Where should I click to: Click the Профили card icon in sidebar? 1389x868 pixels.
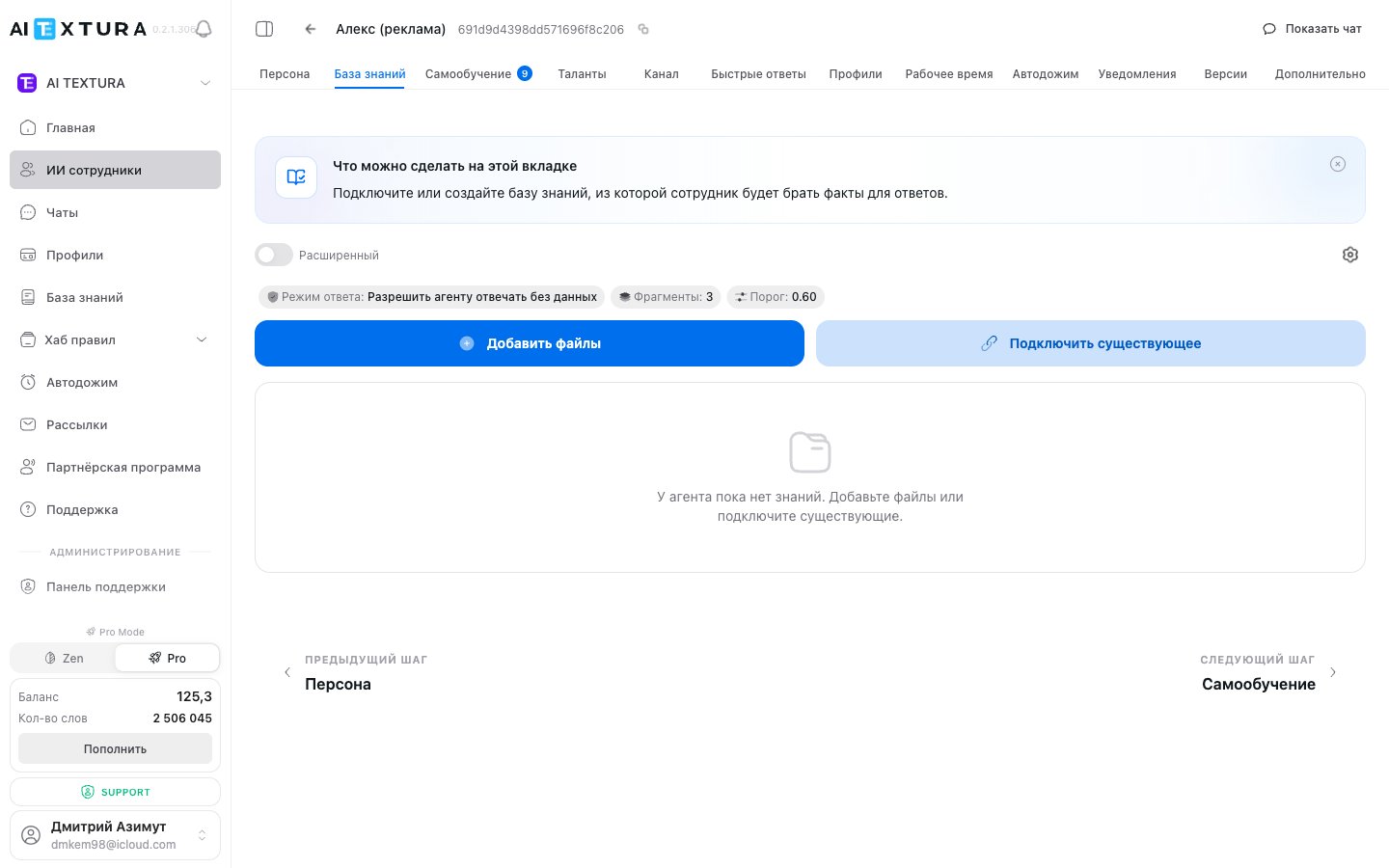(x=28, y=255)
